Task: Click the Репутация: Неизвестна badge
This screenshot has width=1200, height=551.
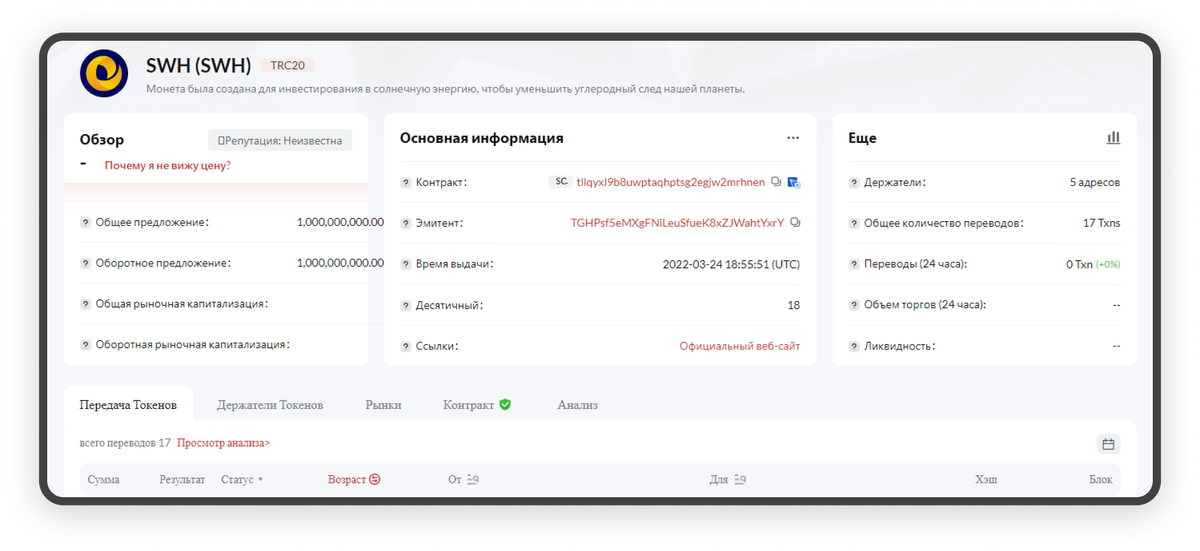Action: 280,141
